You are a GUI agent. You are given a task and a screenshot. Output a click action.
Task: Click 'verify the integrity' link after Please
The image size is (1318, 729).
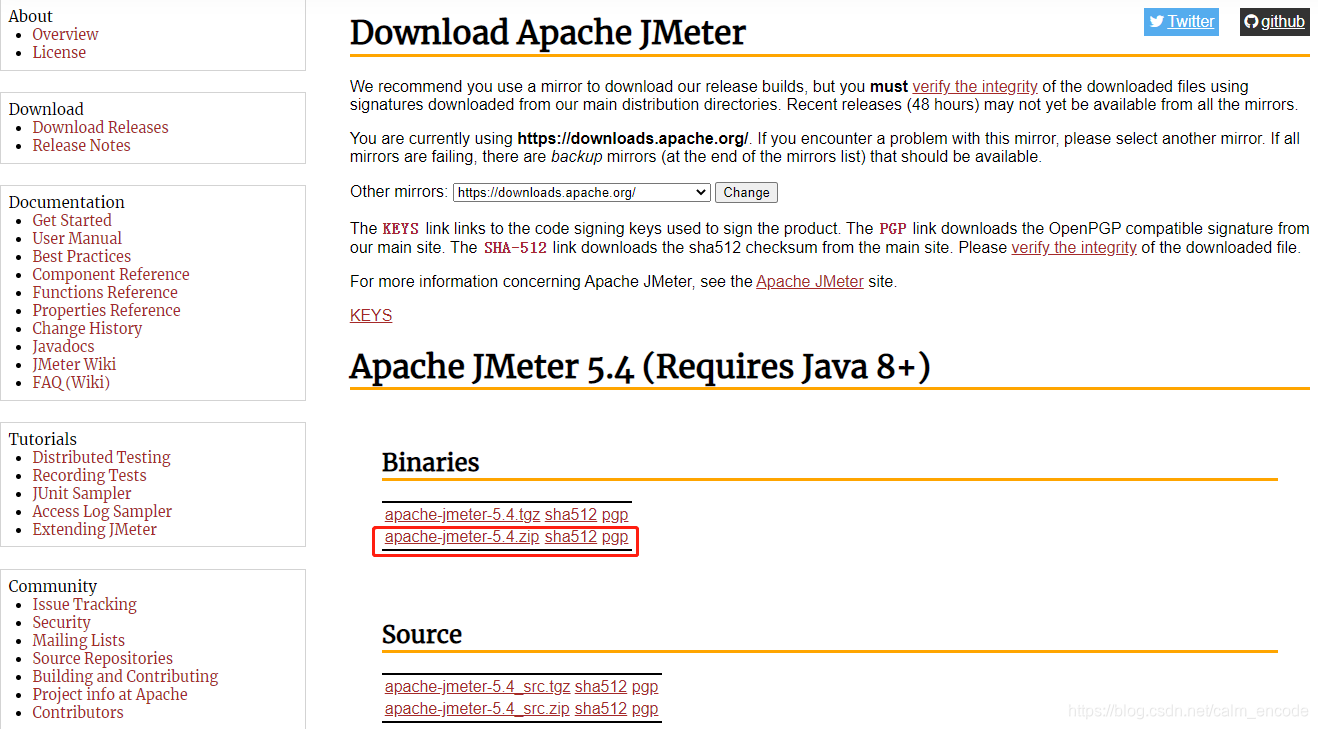(1074, 248)
